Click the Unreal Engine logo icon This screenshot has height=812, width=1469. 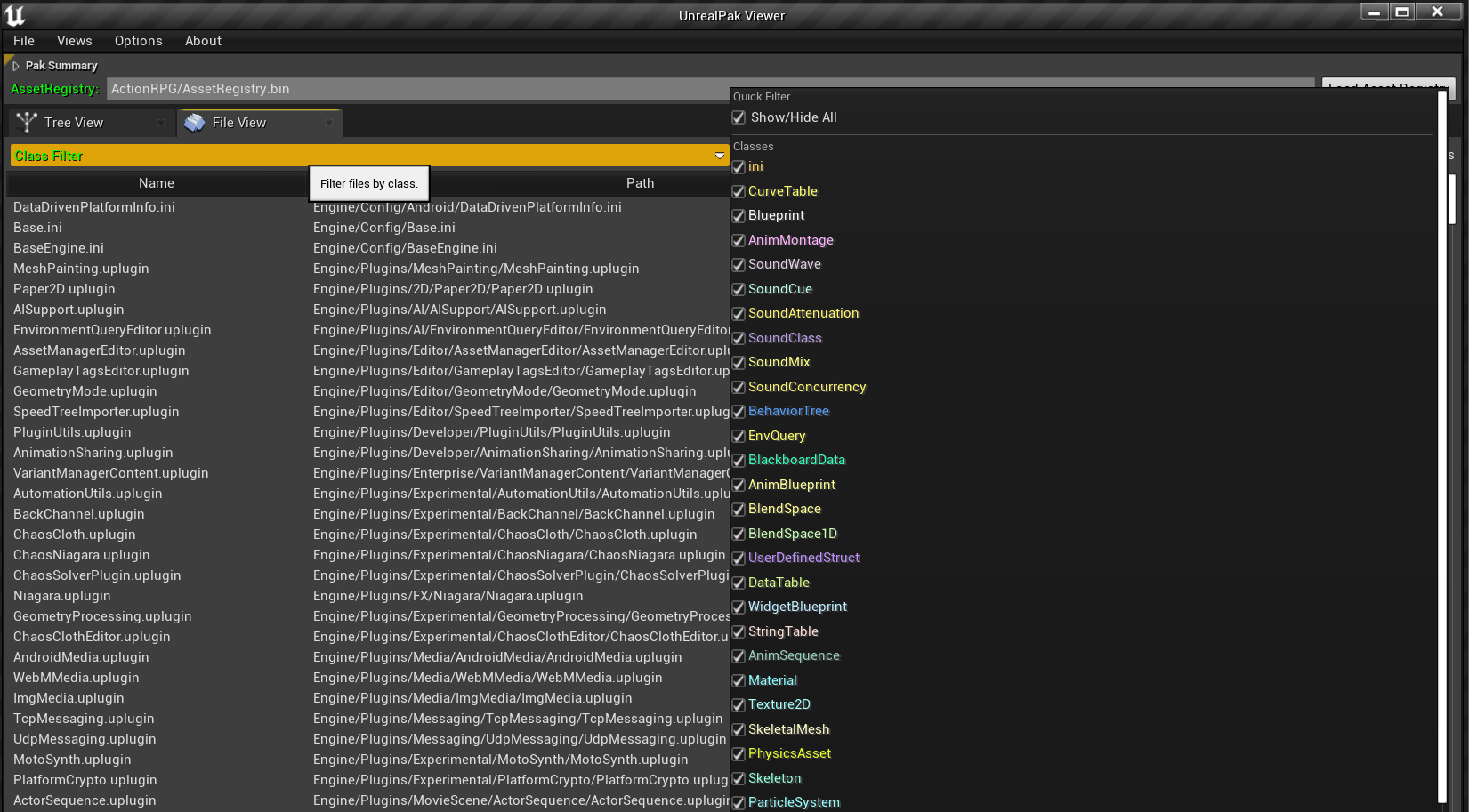click(15, 15)
